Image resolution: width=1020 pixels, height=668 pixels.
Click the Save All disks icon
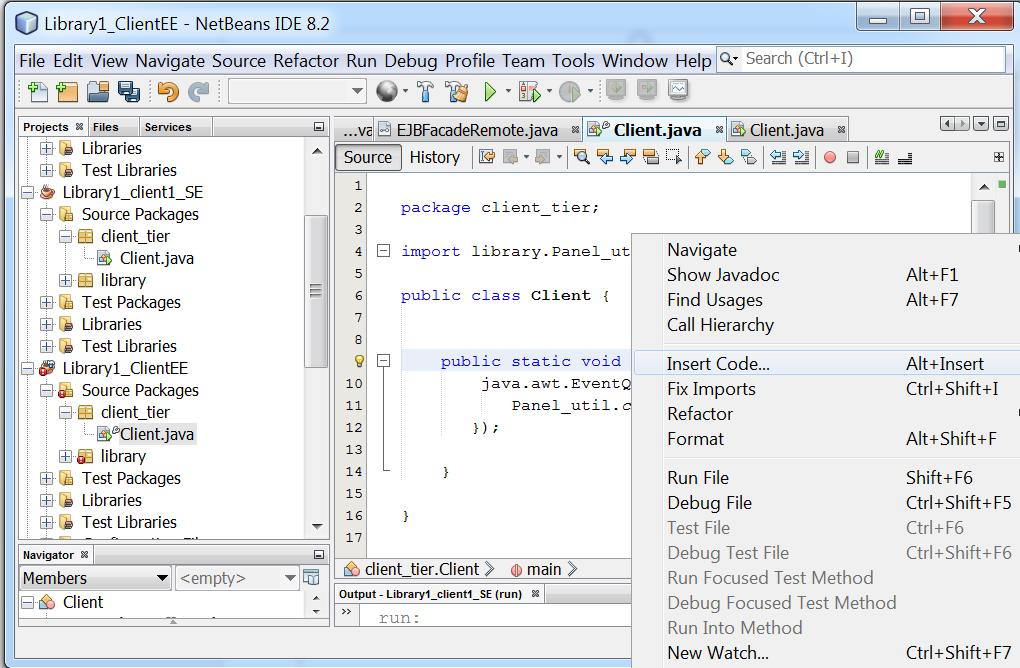(x=129, y=92)
